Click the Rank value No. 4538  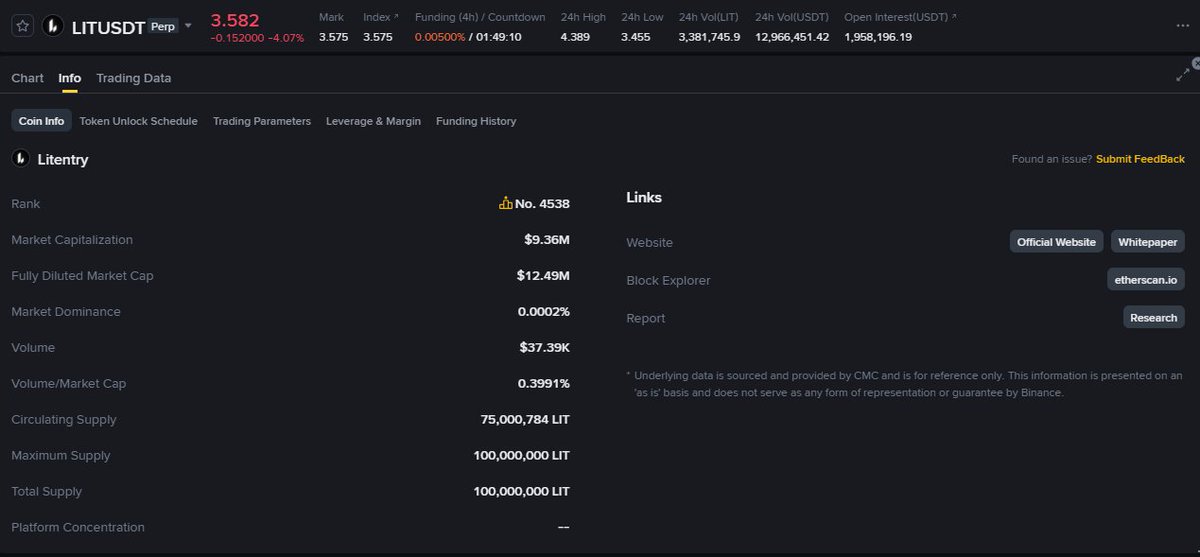pyautogui.click(x=542, y=204)
